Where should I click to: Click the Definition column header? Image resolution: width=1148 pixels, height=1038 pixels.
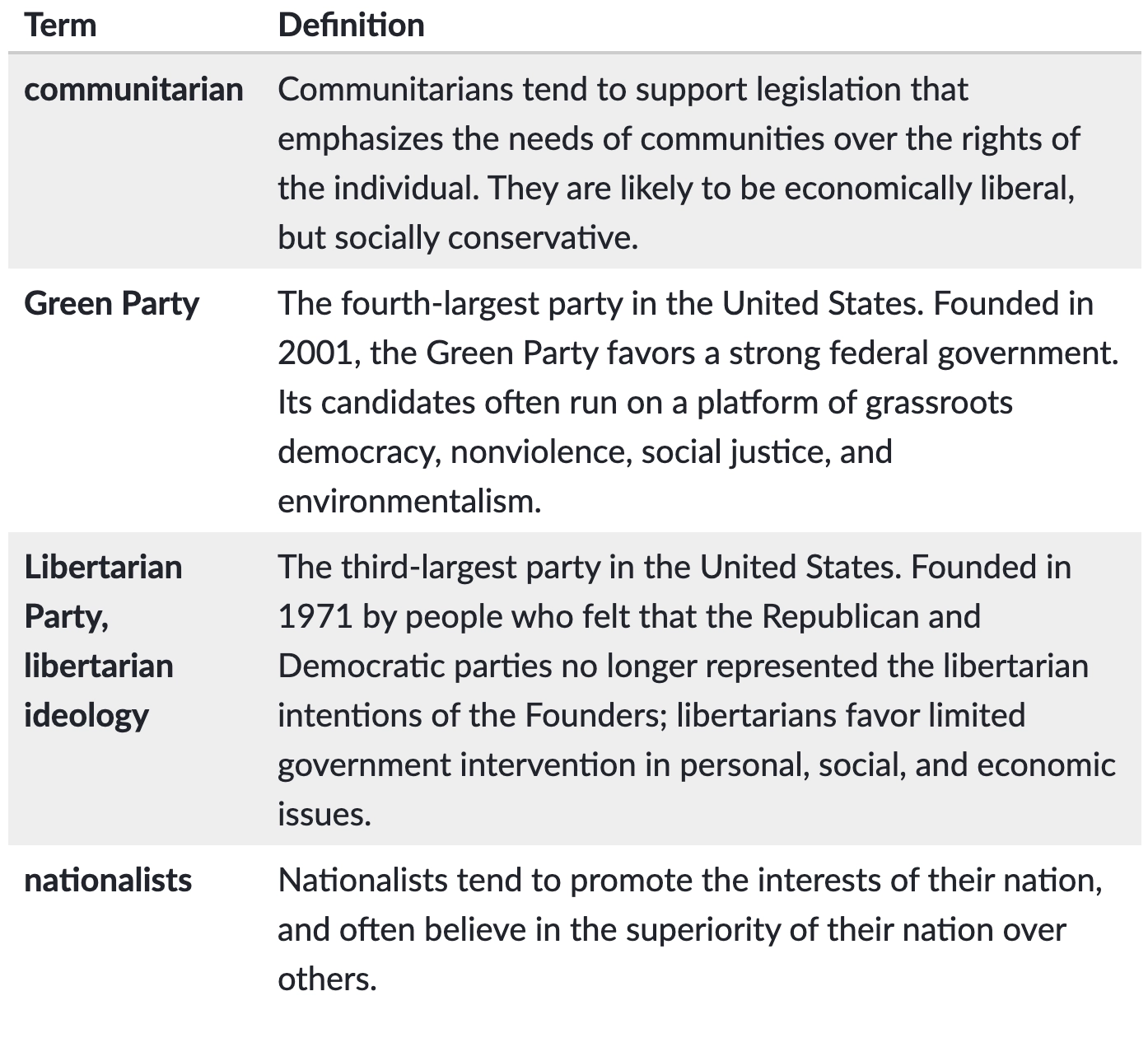pos(351,26)
